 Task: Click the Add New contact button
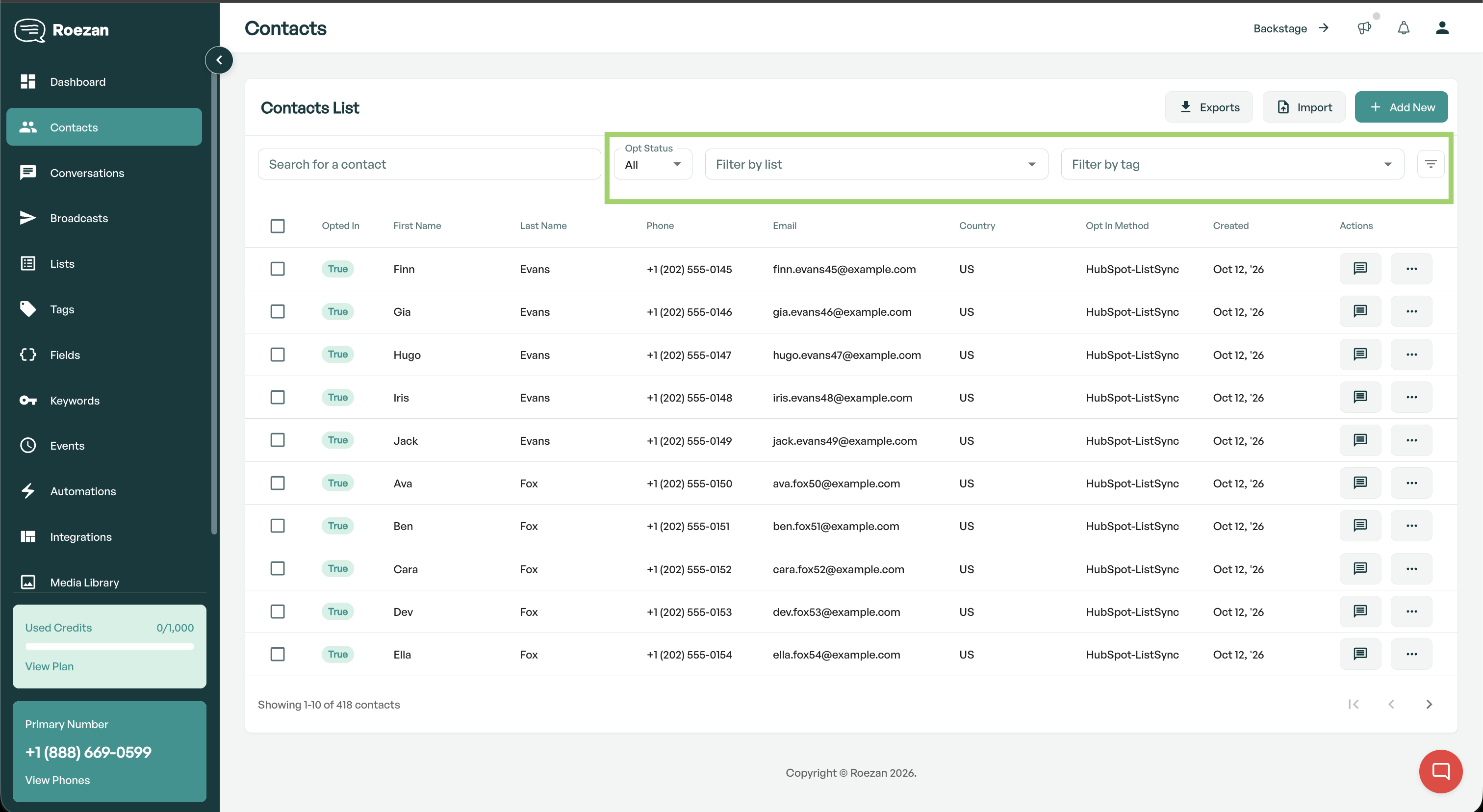click(x=1401, y=107)
